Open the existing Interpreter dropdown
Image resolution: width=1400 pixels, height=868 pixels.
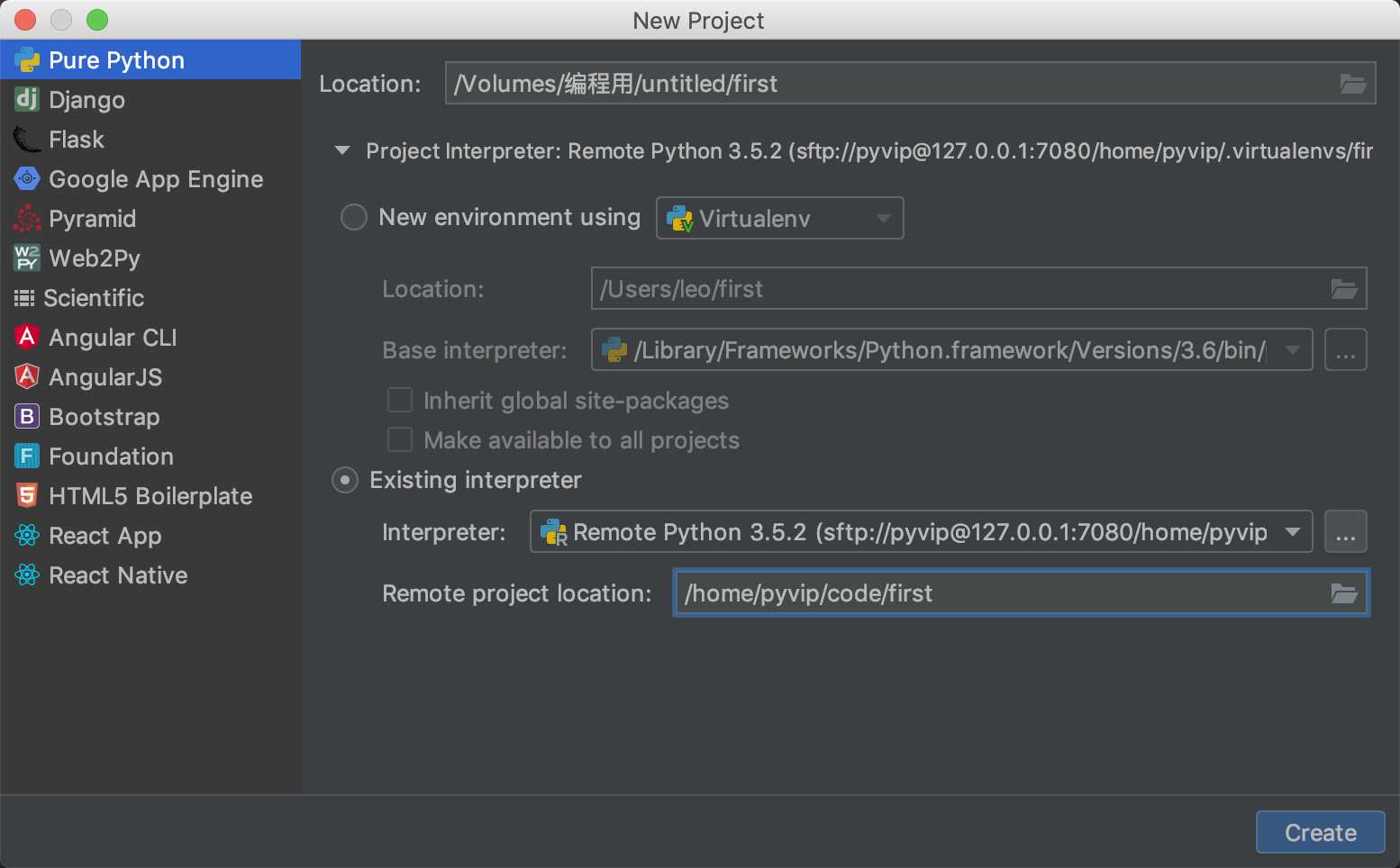tap(1293, 532)
